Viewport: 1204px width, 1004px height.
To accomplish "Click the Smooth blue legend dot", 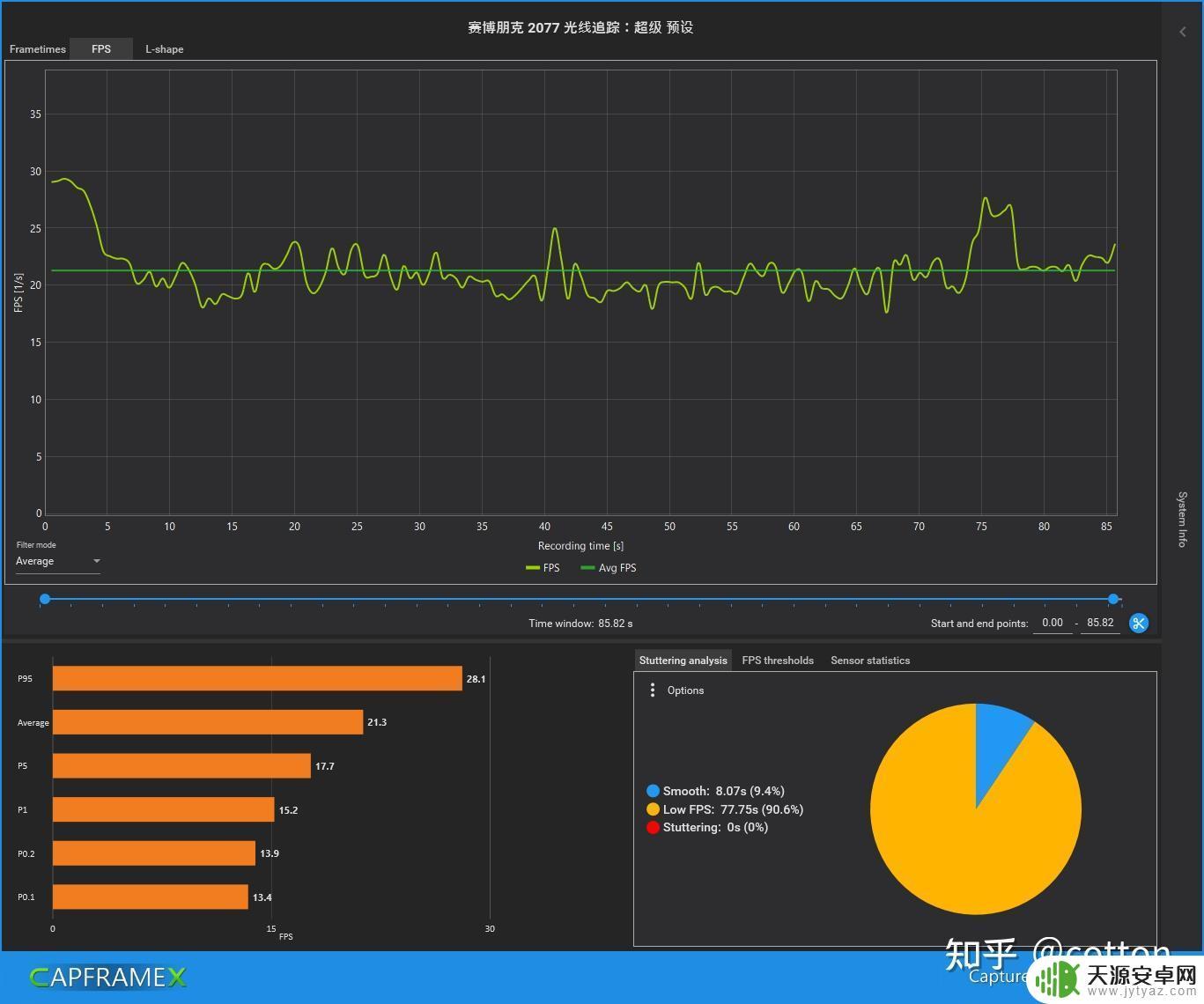I will (653, 791).
